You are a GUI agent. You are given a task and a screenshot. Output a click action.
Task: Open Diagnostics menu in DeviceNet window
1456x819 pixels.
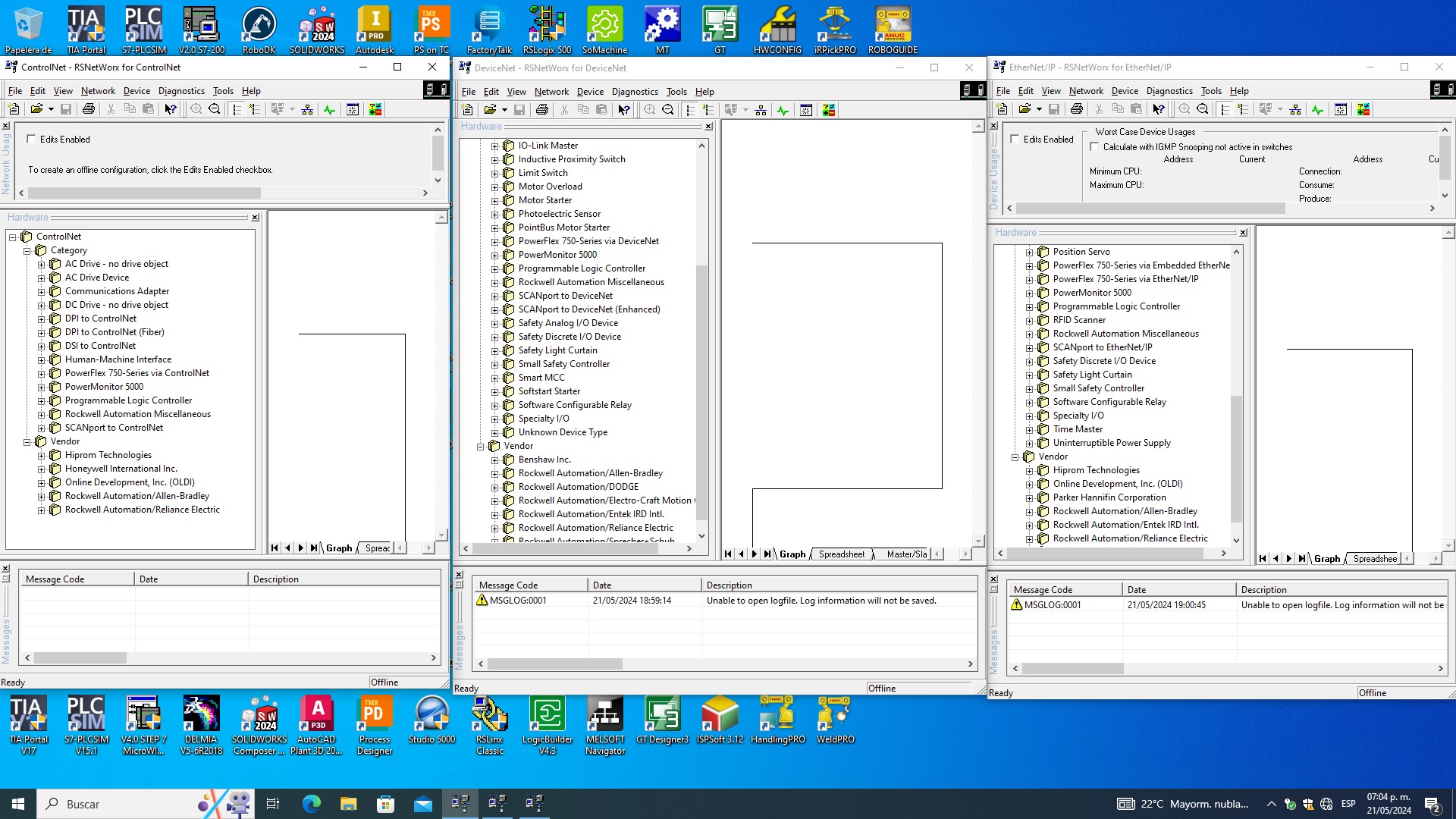tap(635, 91)
